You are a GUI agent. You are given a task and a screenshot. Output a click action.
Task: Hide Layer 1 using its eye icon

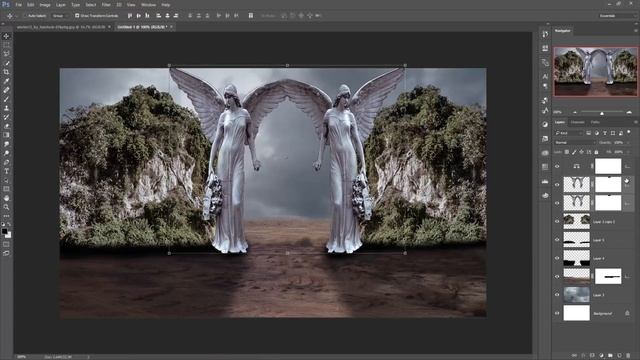557,295
